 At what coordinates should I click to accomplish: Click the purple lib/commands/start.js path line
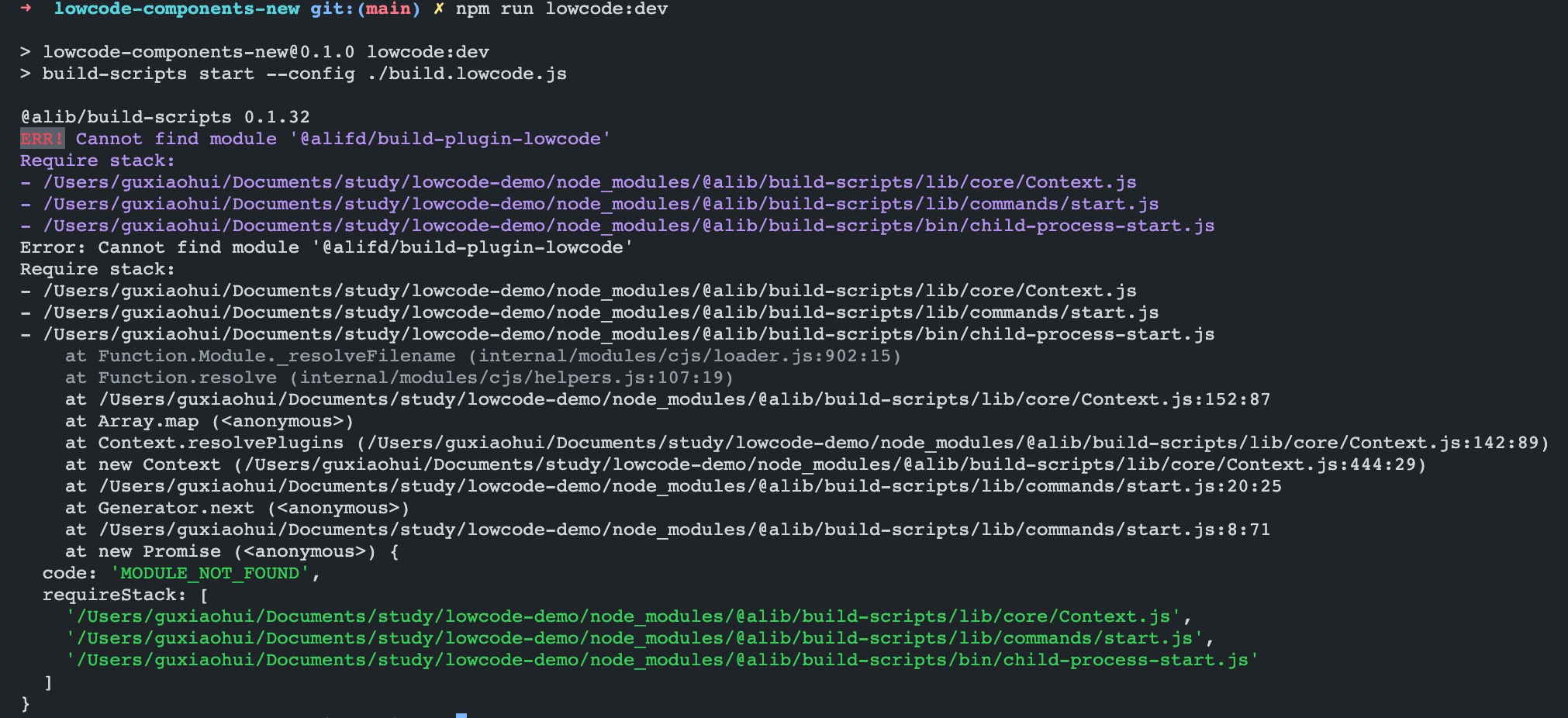(x=589, y=204)
